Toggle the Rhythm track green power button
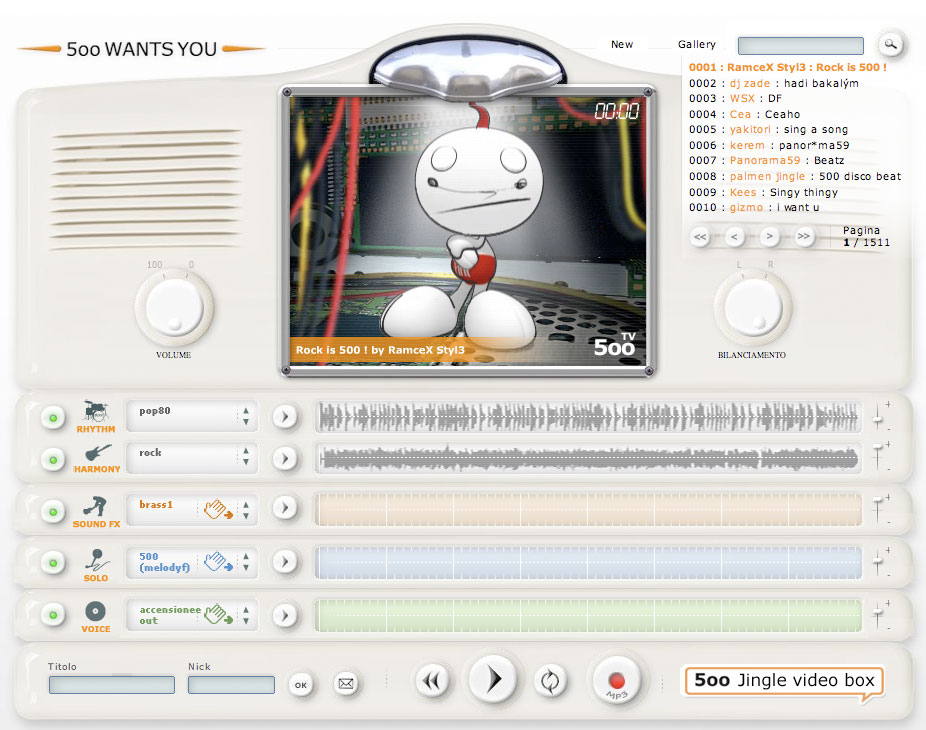Viewport: 926px width, 730px height. (x=52, y=416)
